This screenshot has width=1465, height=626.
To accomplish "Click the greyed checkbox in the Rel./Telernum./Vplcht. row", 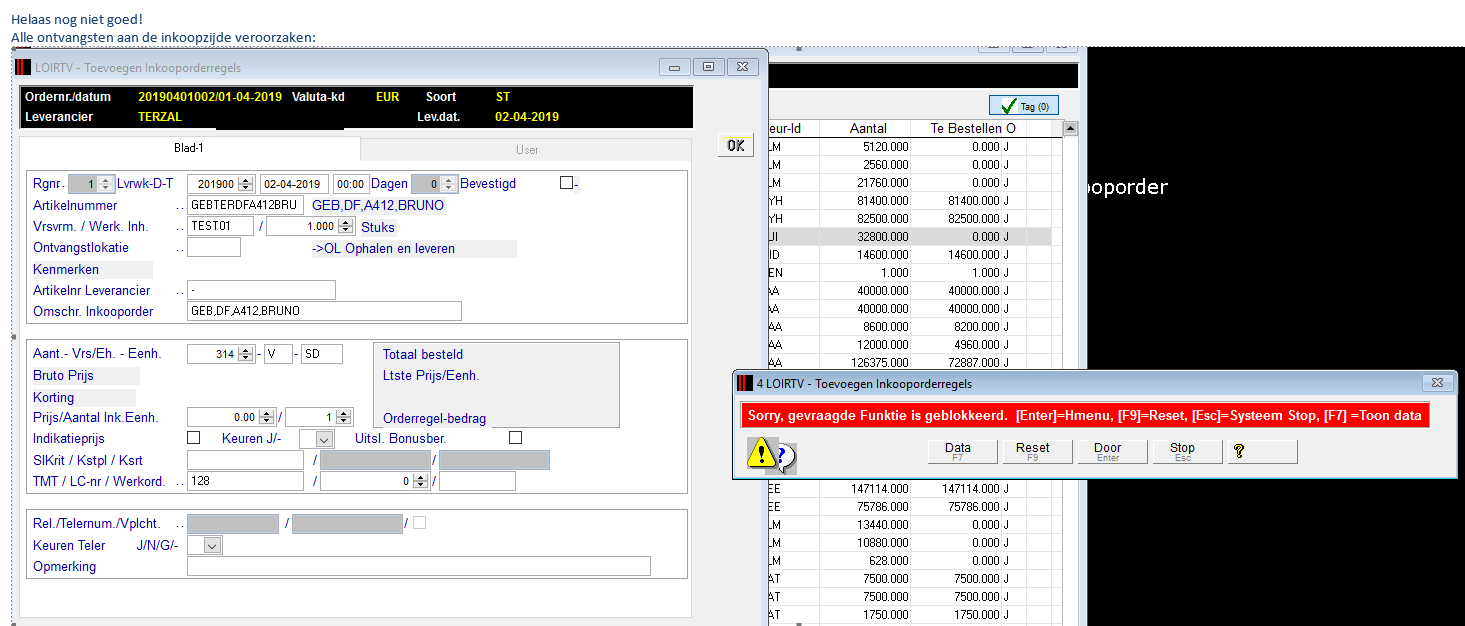I will (419, 522).
